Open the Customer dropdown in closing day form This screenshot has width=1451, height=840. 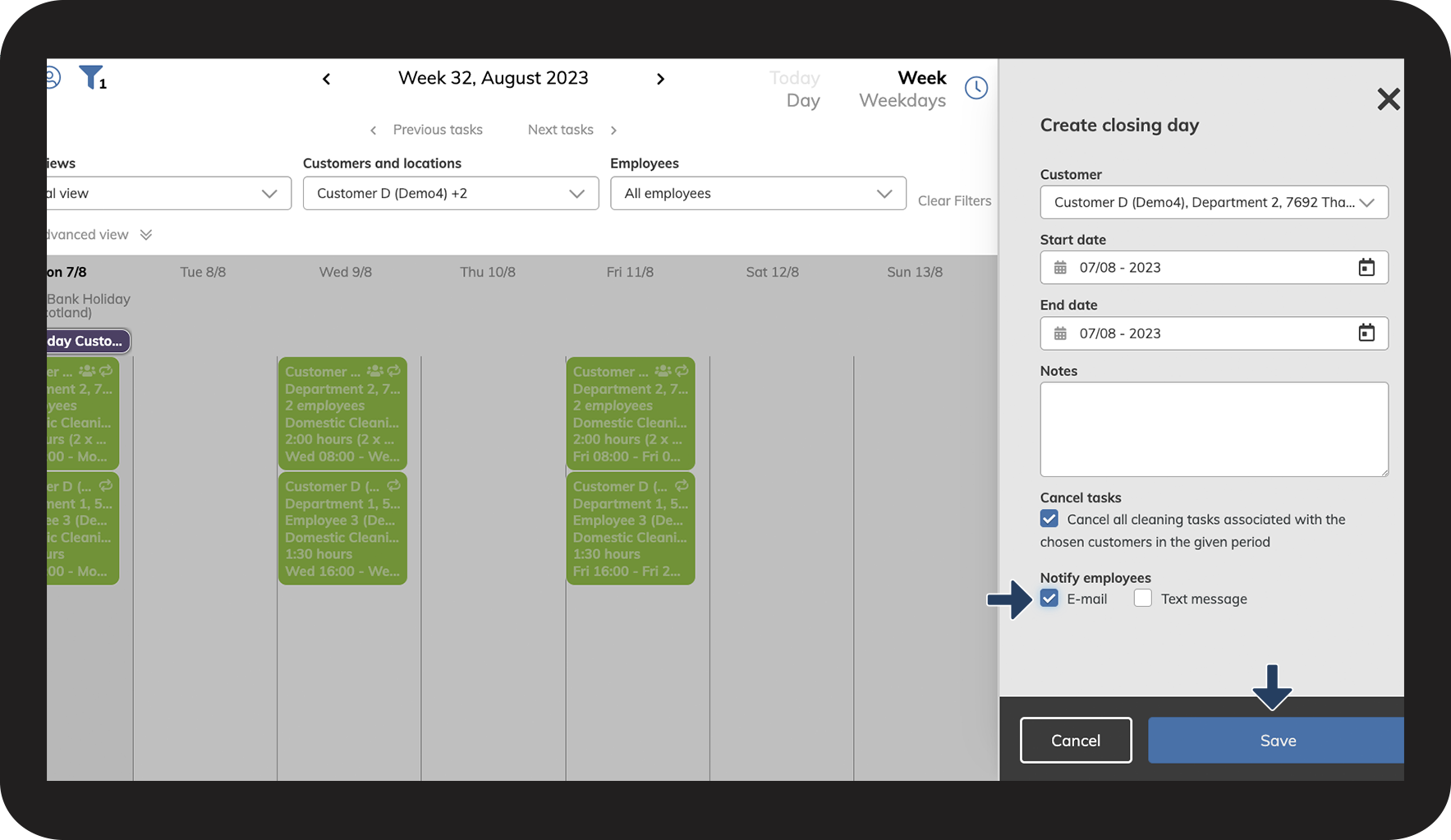click(1213, 203)
